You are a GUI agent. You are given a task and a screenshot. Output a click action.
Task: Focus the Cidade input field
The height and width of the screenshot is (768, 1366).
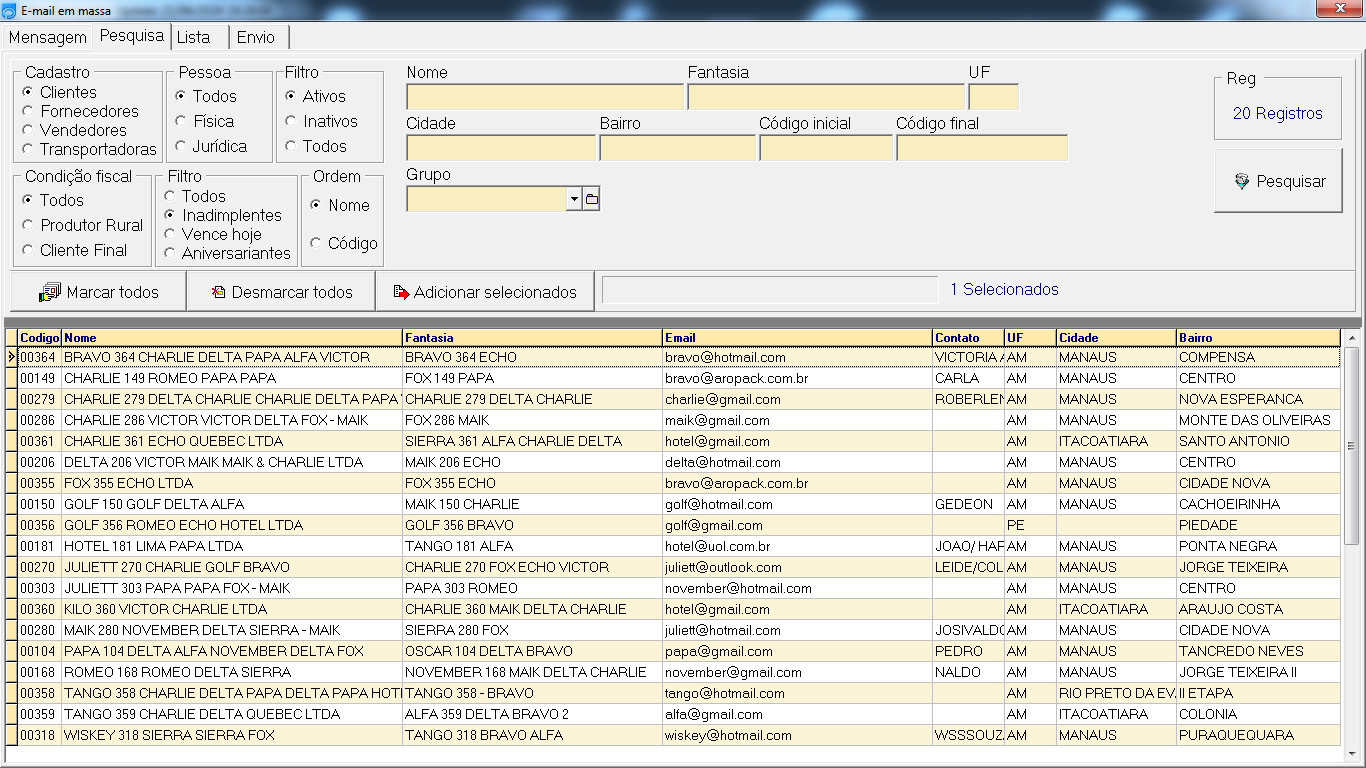(501, 148)
